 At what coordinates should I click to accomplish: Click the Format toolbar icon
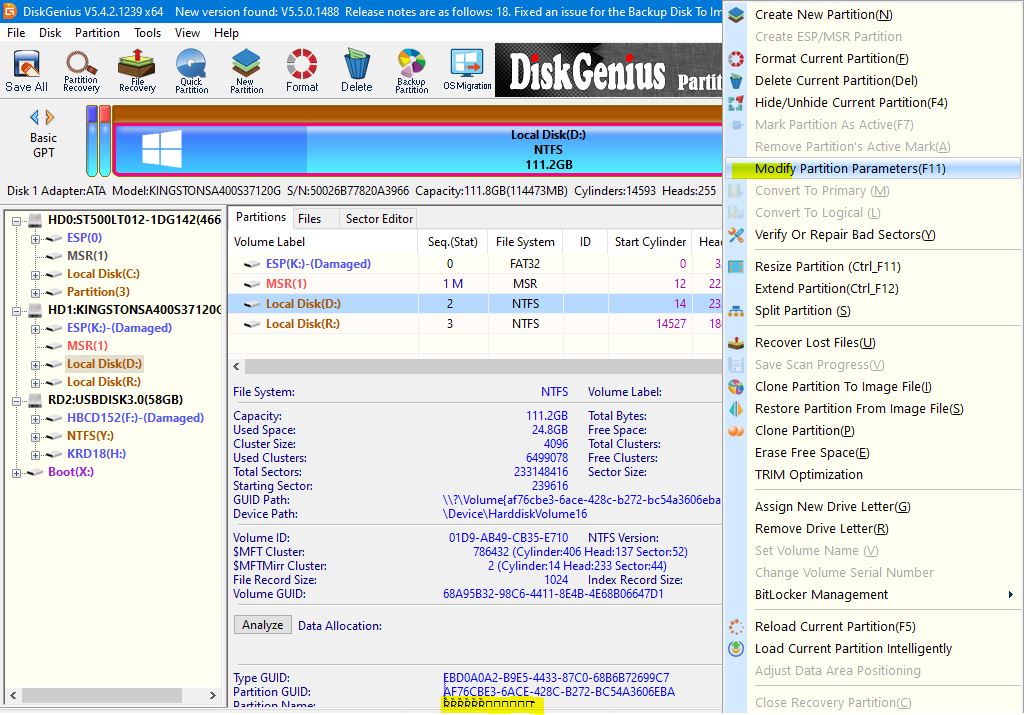point(302,70)
